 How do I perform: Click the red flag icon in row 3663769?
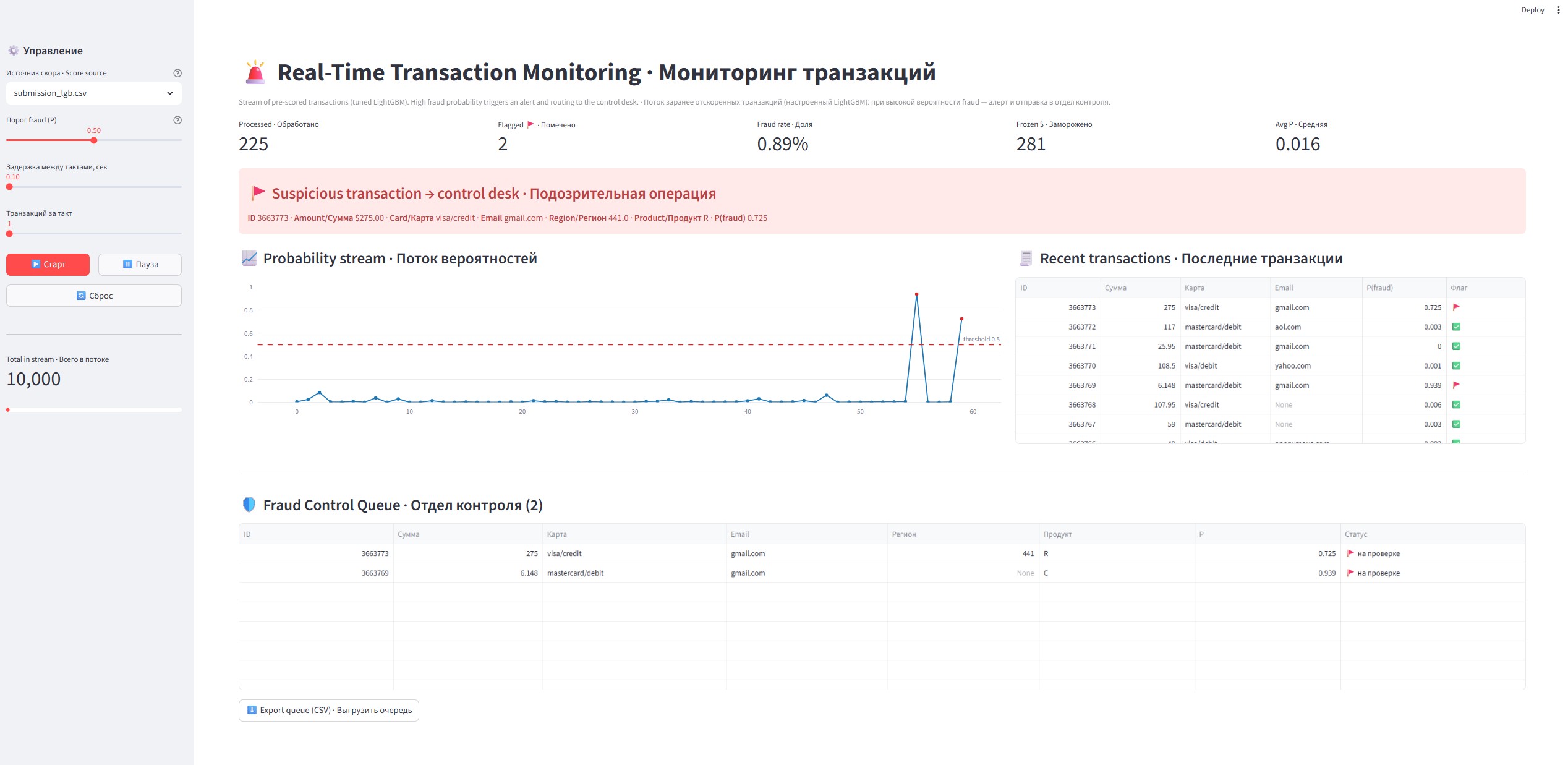pyautogui.click(x=1456, y=385)
